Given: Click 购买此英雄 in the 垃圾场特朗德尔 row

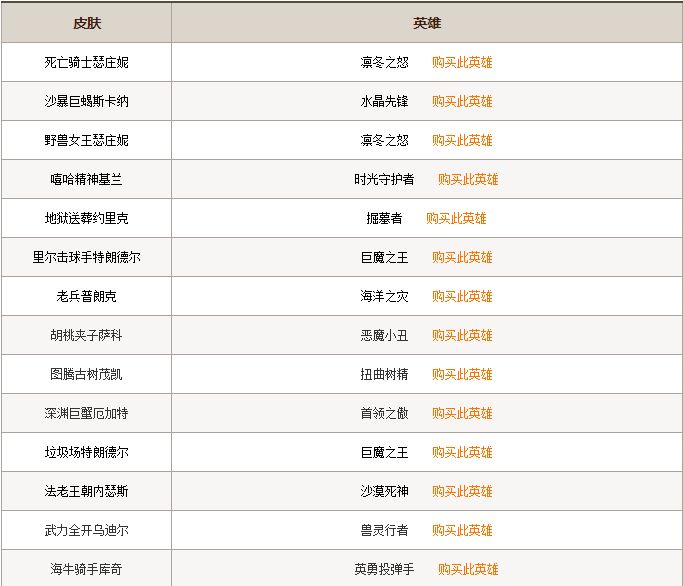Looking at the screenshot, I should [462, 452].
